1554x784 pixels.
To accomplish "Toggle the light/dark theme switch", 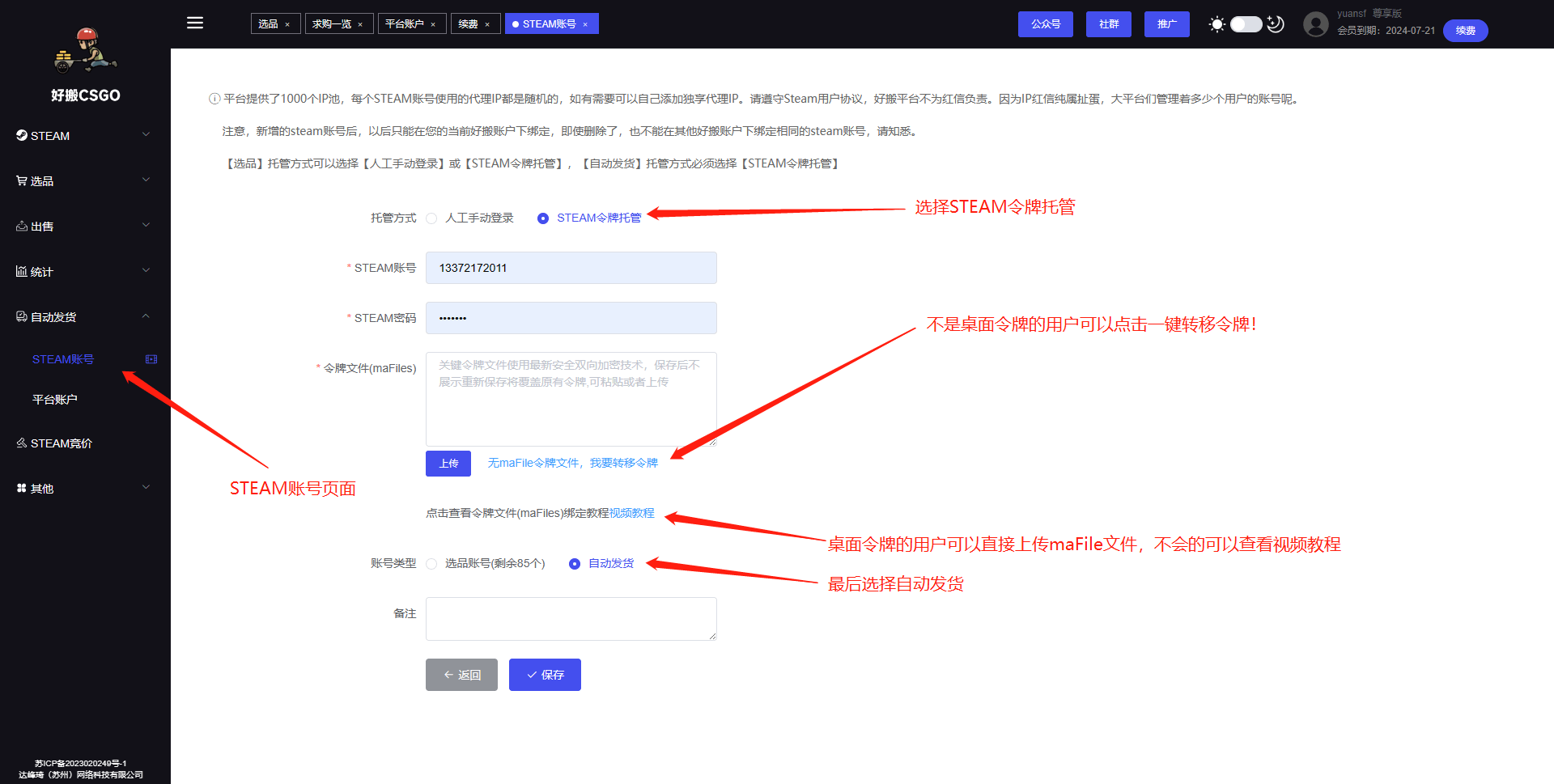I will pyautogui.click(x=1246, y=24).
